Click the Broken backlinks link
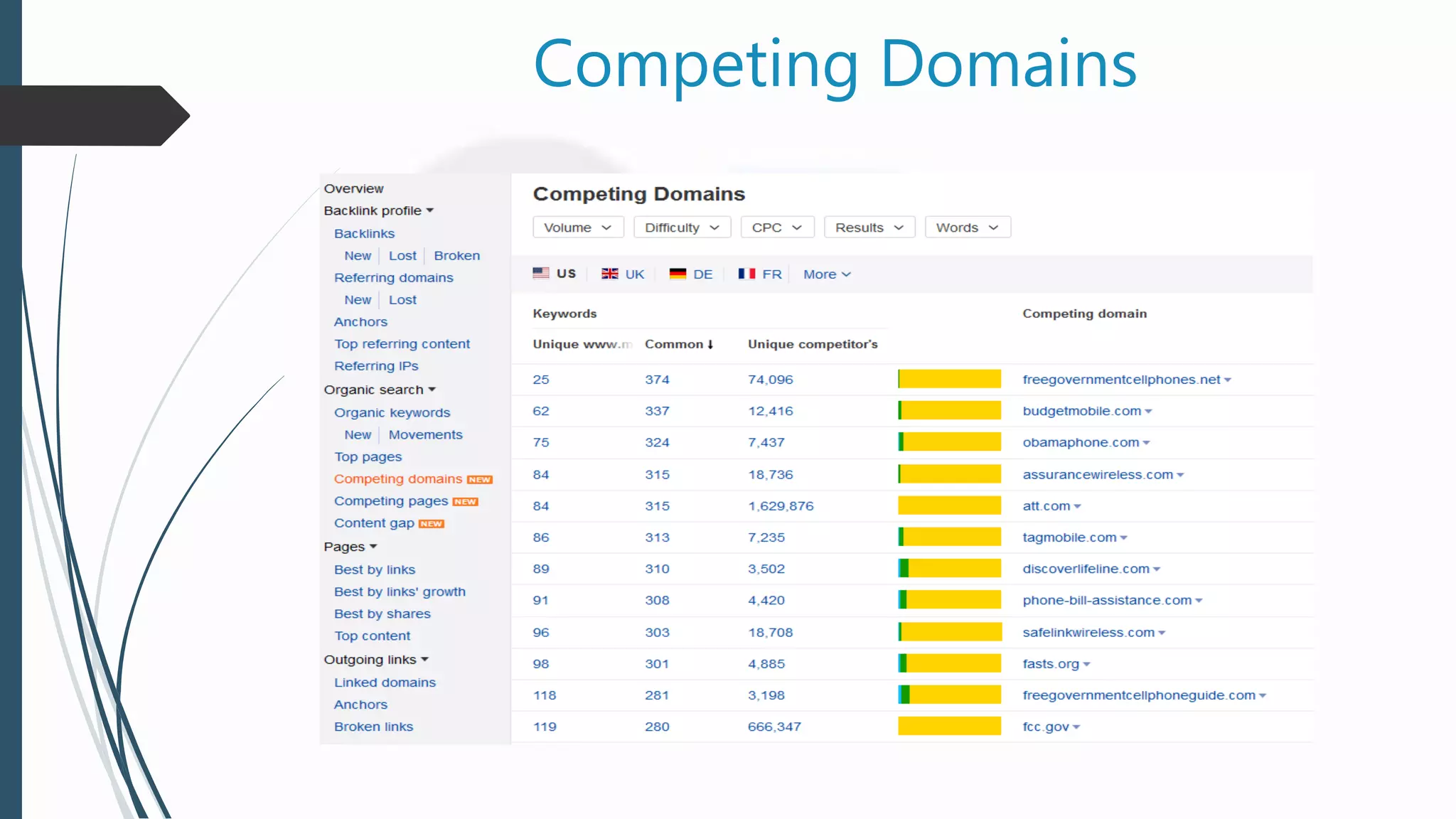 (x=457, y=255)
